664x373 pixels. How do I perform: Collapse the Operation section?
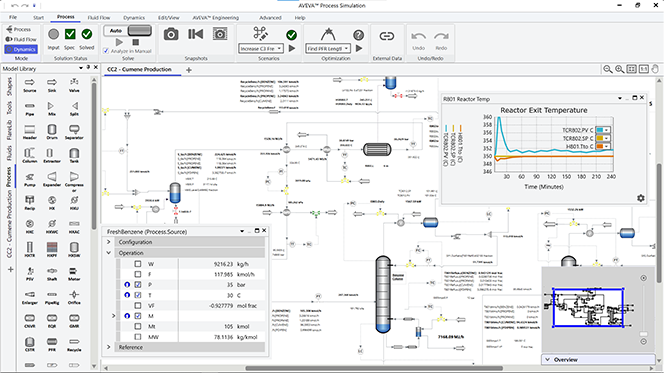pos(109,253)
